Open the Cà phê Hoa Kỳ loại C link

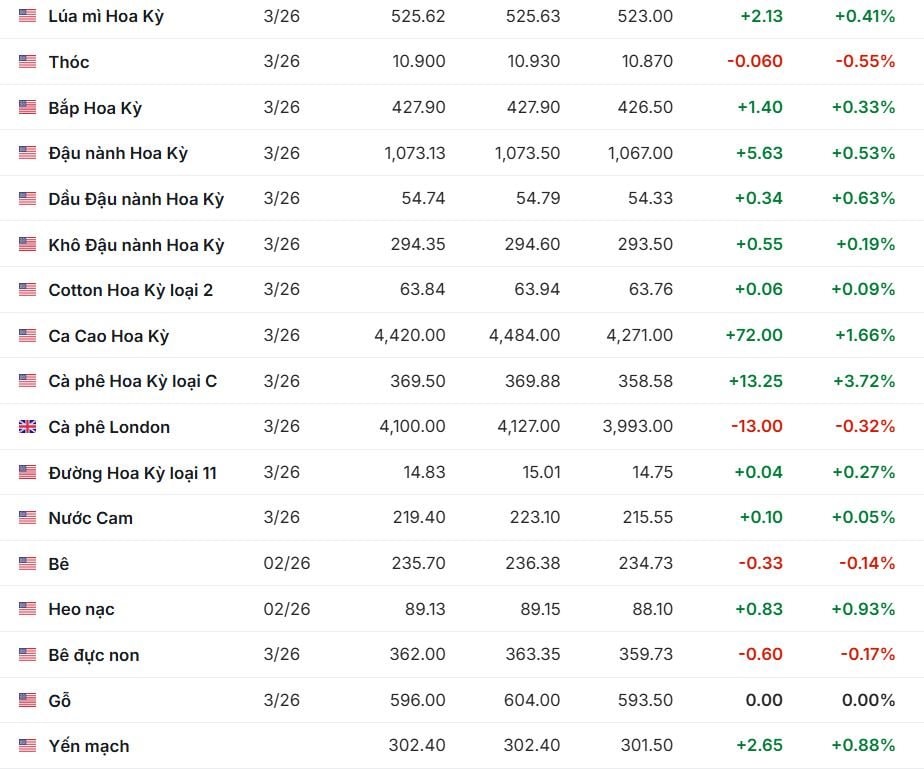(132, 381)
